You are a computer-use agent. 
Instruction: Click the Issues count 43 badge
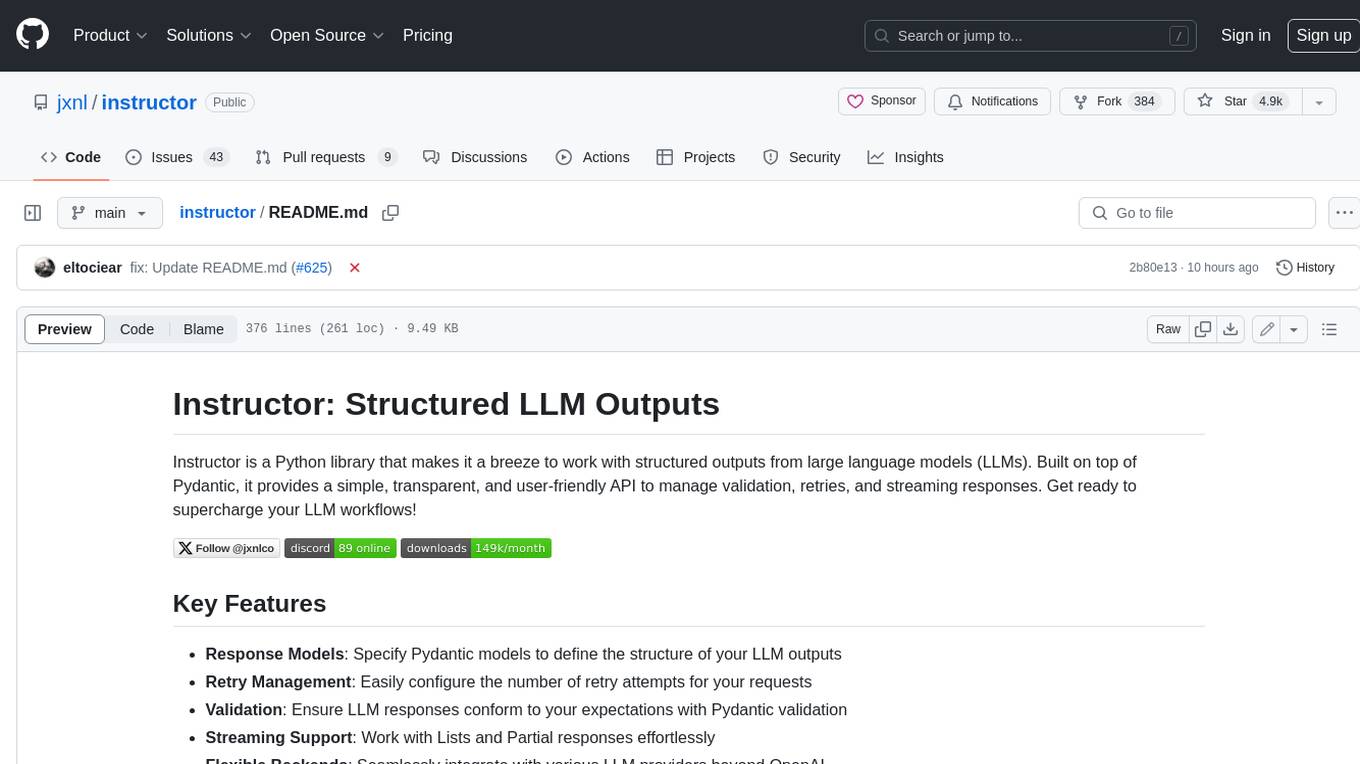pos(215,157)
